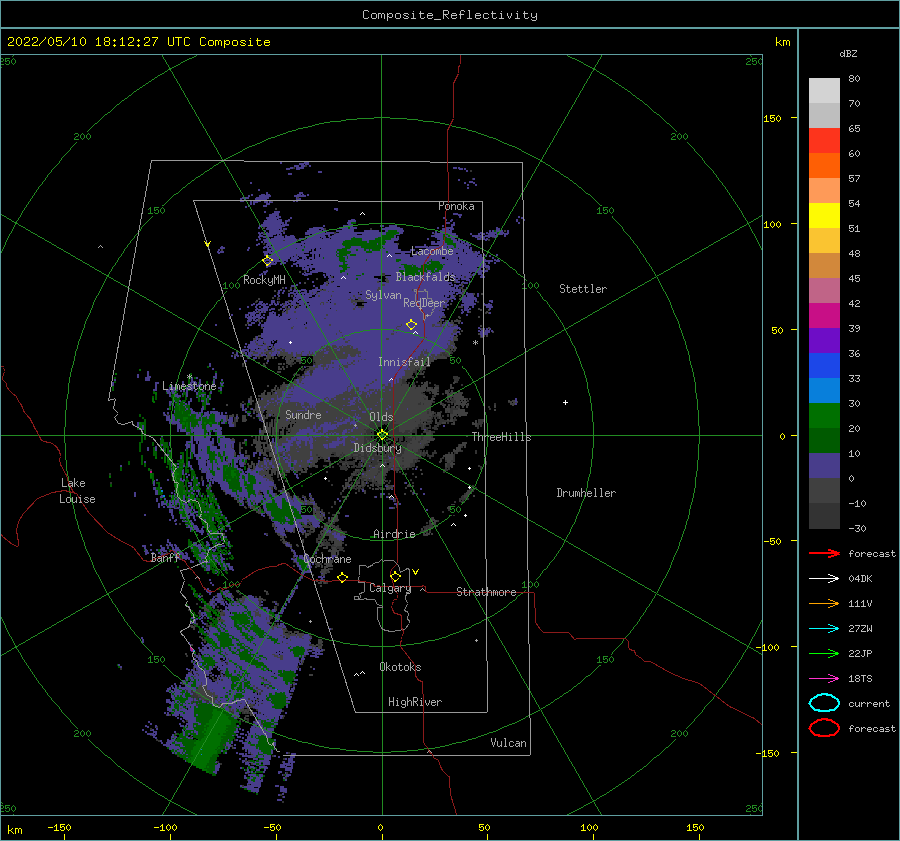Click the Olds town label
Image resolution: width=900 pixels, height=841 pixels.
(x=381, y=417)
